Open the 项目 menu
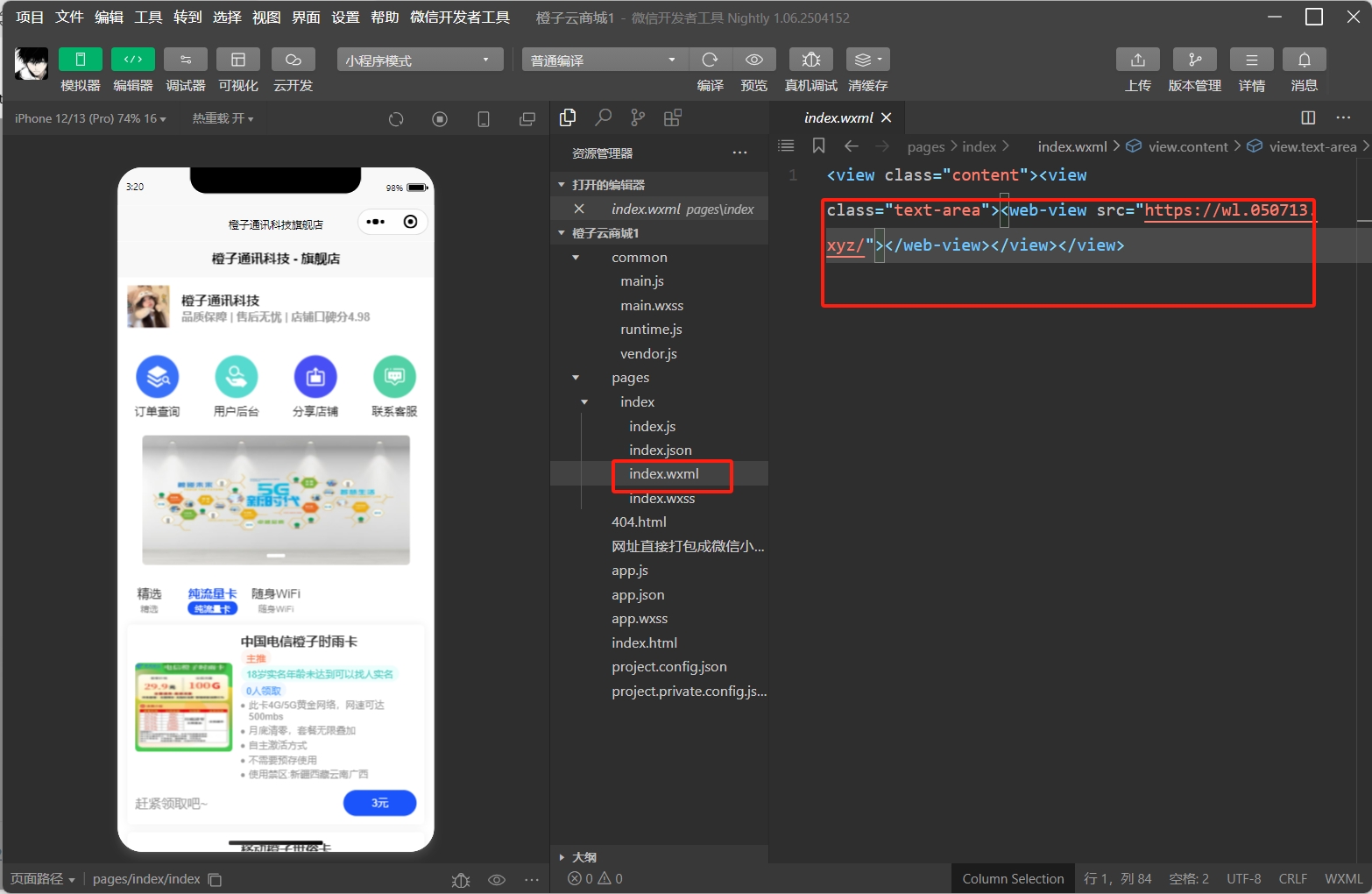Viewport: 1372px width, 894px height. point(30,18)
